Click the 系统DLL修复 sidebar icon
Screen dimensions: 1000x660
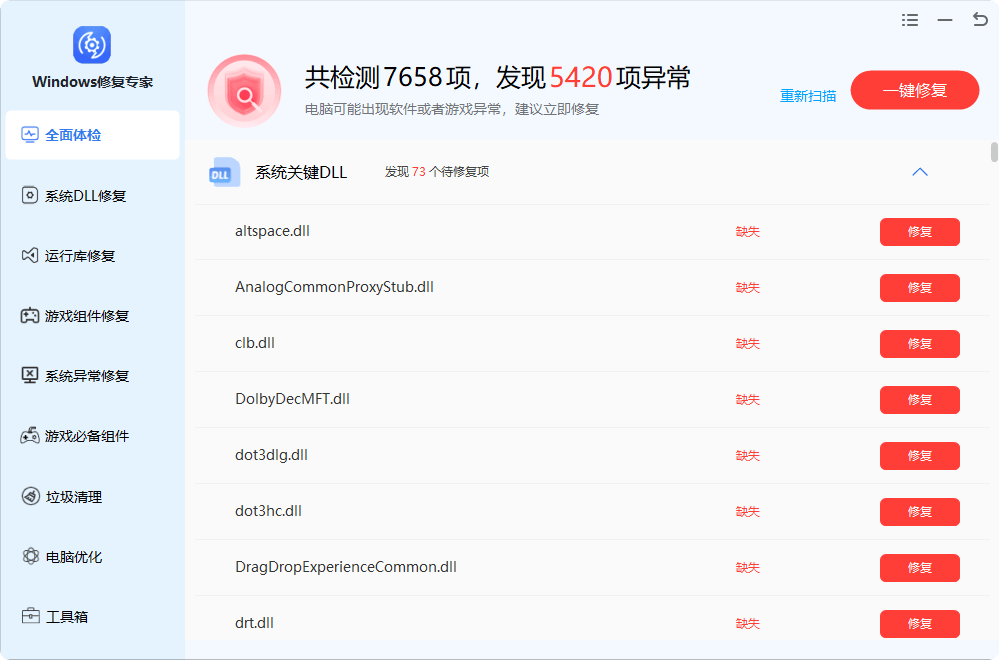click(x=30, y=196)
